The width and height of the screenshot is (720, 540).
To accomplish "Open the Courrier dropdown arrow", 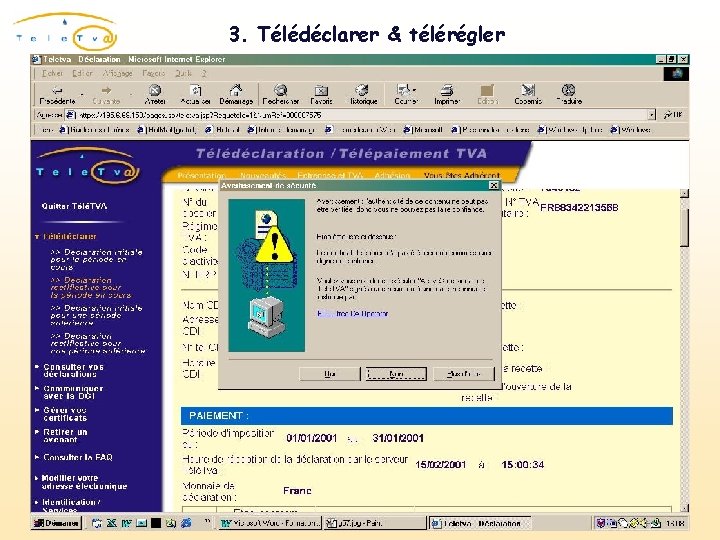I will (x=414, y=90).
